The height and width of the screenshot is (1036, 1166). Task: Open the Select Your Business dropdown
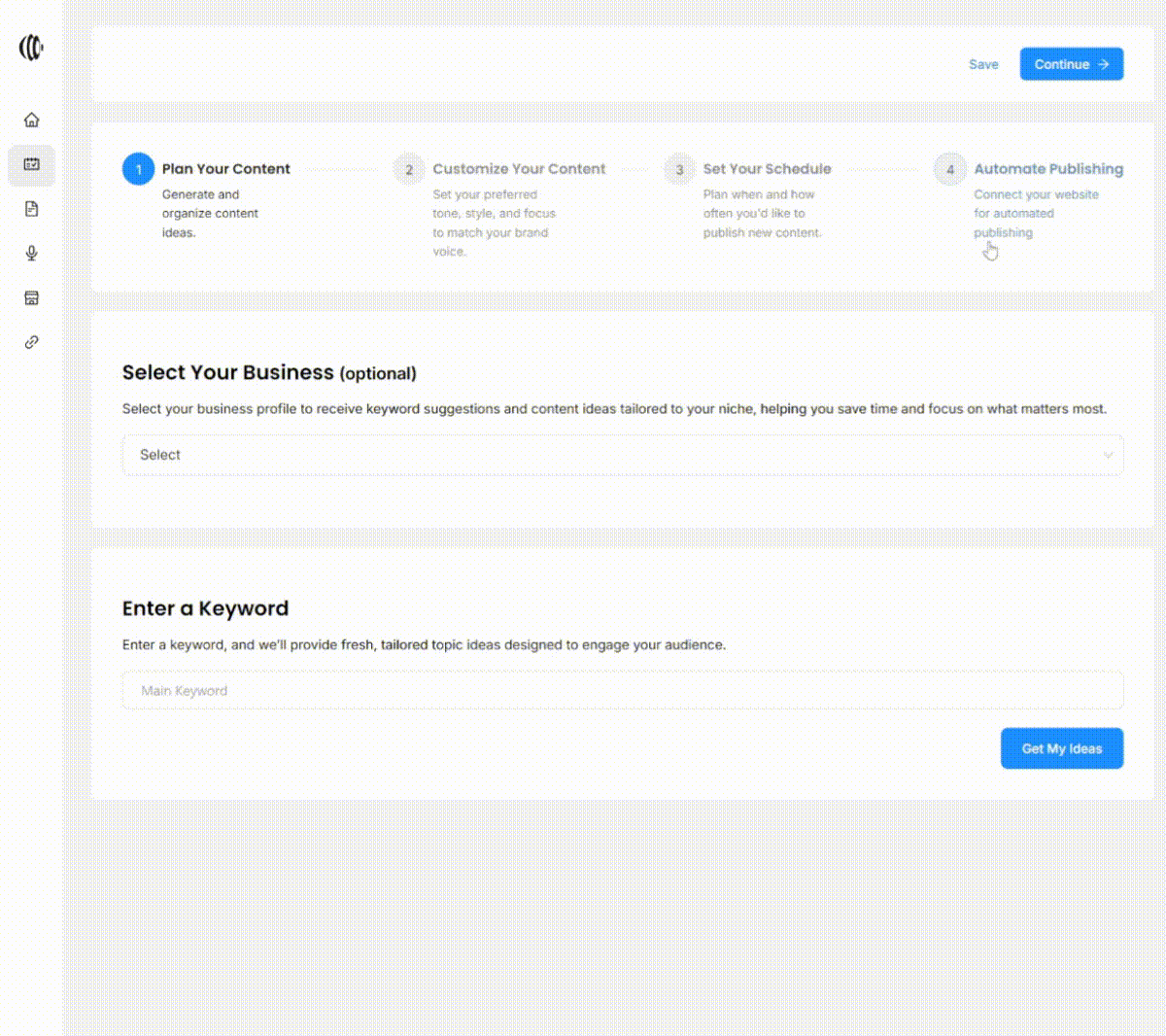(622, 455)
